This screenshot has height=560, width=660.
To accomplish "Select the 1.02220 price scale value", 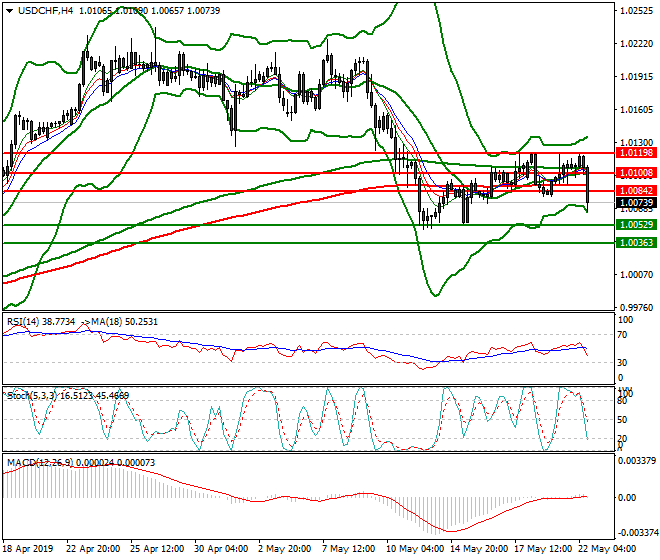I will click(x=637, y=44).
